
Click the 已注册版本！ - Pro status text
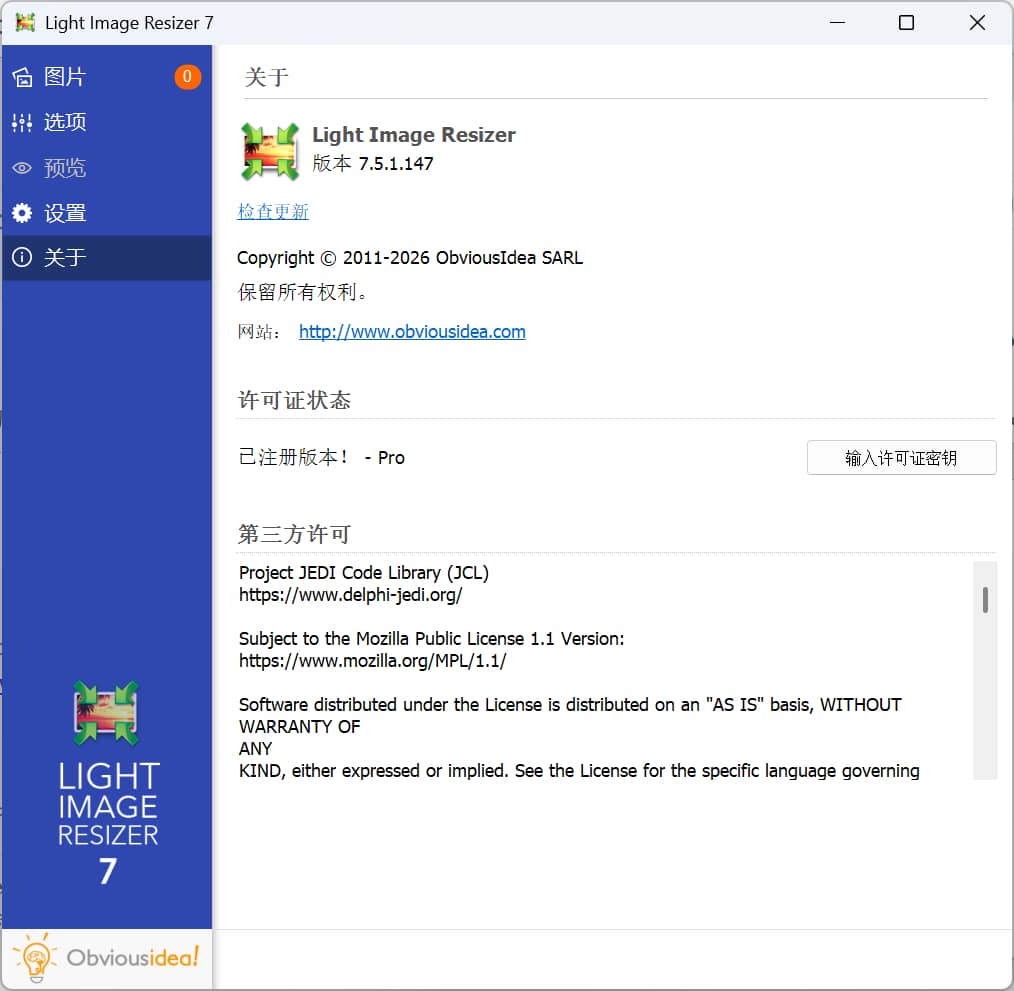click(321, 457)
